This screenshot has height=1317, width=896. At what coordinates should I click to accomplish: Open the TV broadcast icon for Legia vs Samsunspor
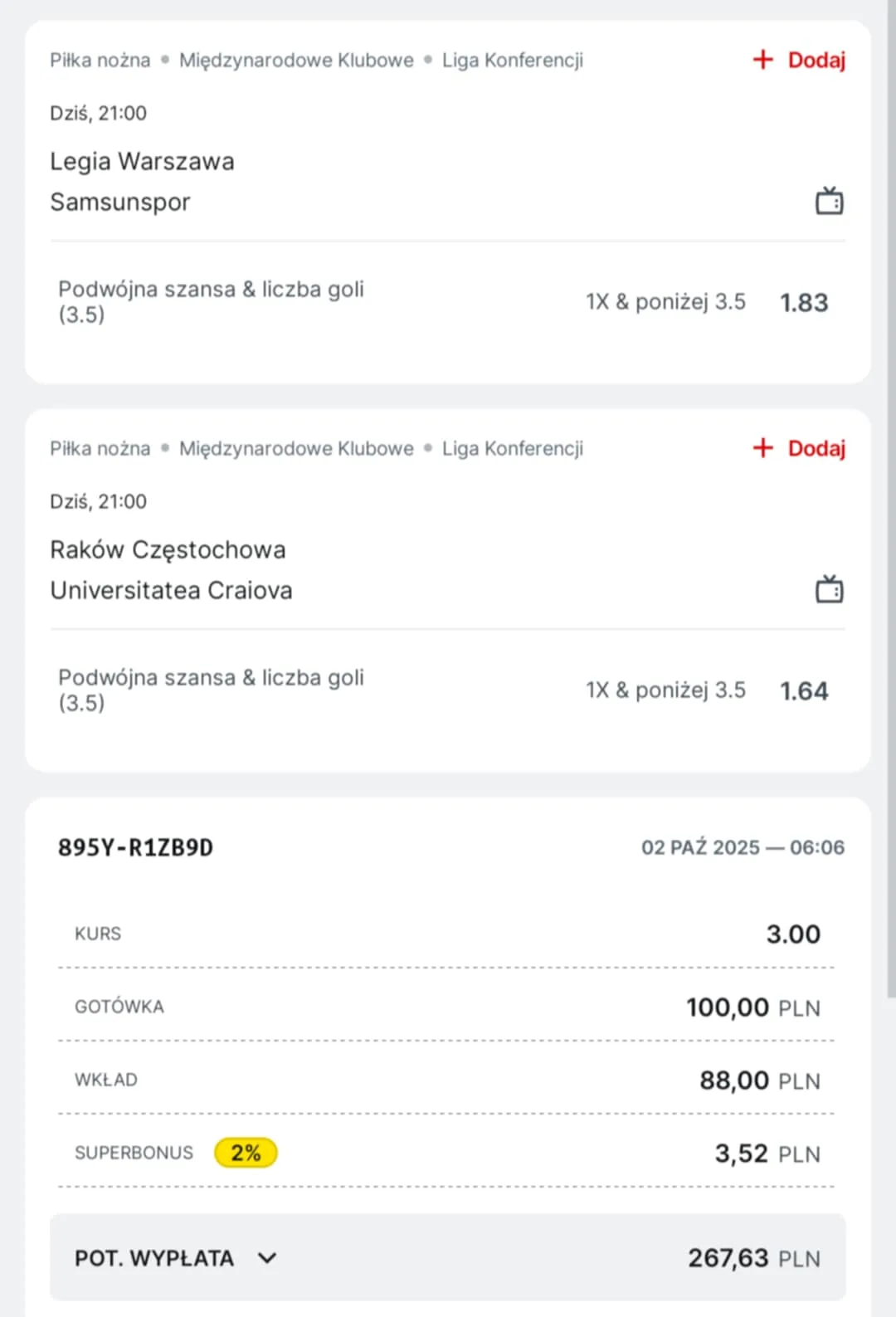pos(829,201)
